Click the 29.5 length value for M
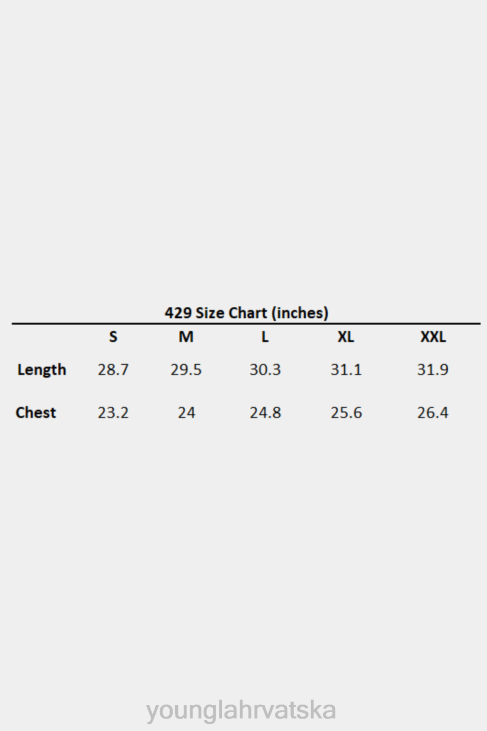This screenshot has width=487, height=731. click(186, 370)
